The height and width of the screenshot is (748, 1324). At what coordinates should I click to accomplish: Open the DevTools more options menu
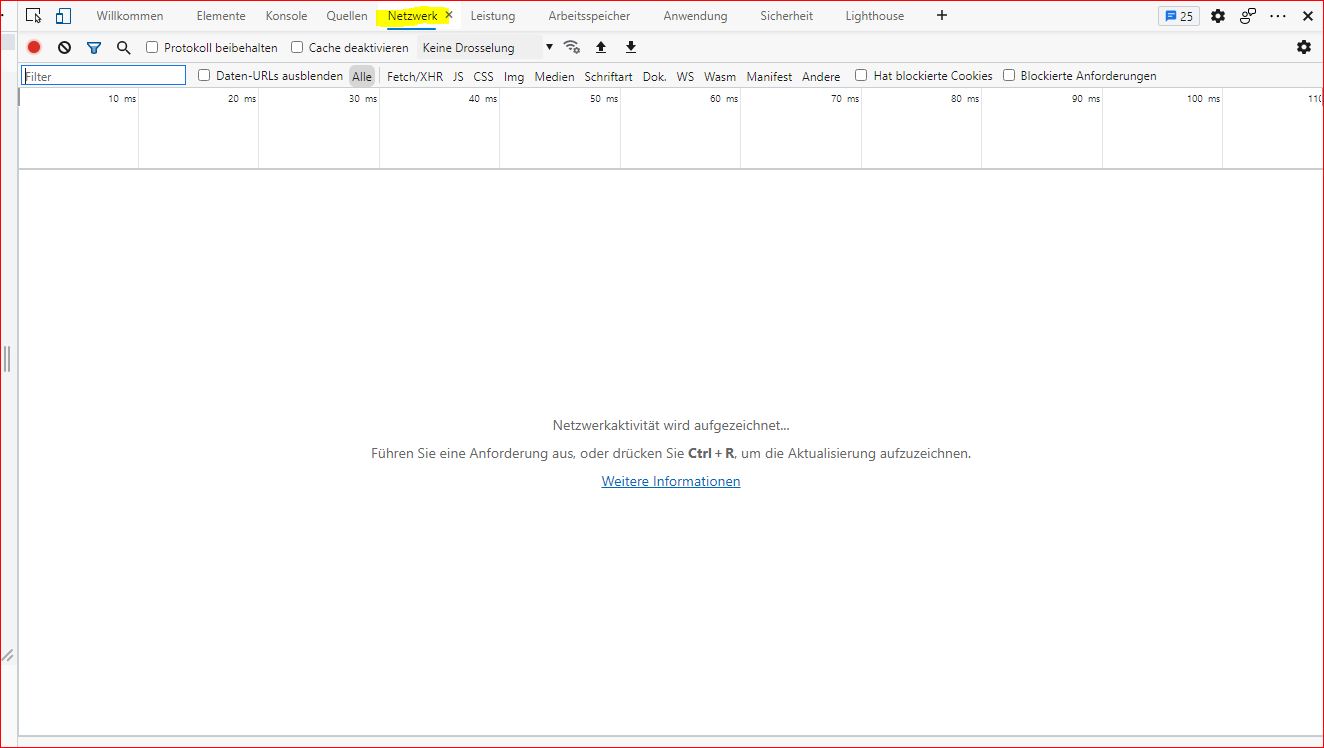[1278, 16]
